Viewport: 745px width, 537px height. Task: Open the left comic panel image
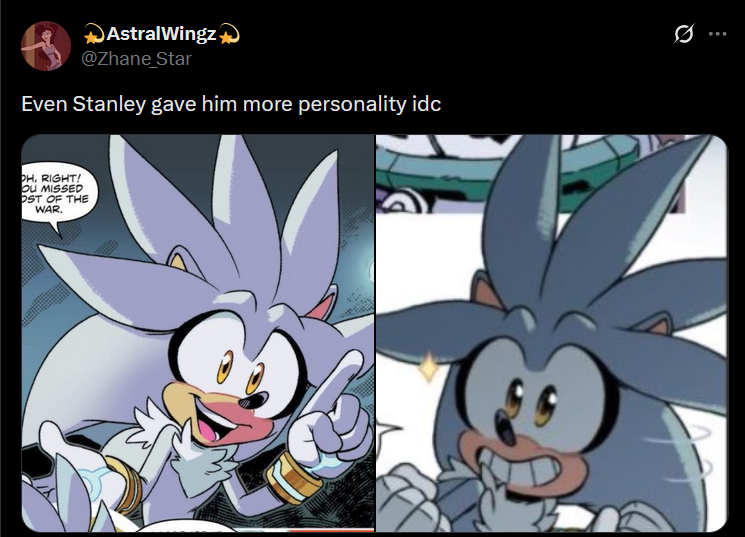pos(198,333)
